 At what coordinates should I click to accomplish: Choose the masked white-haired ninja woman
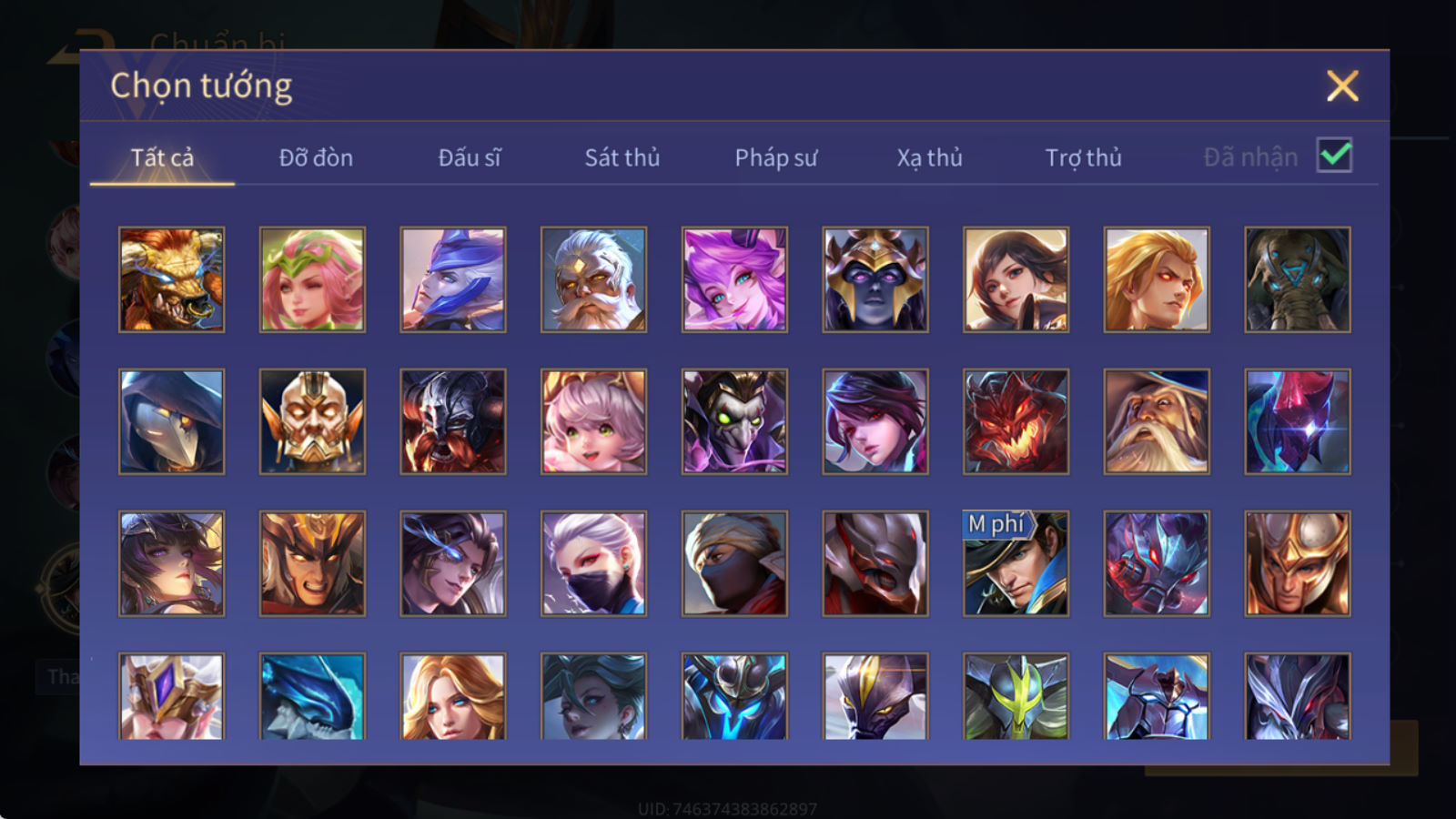coord(593,563)
